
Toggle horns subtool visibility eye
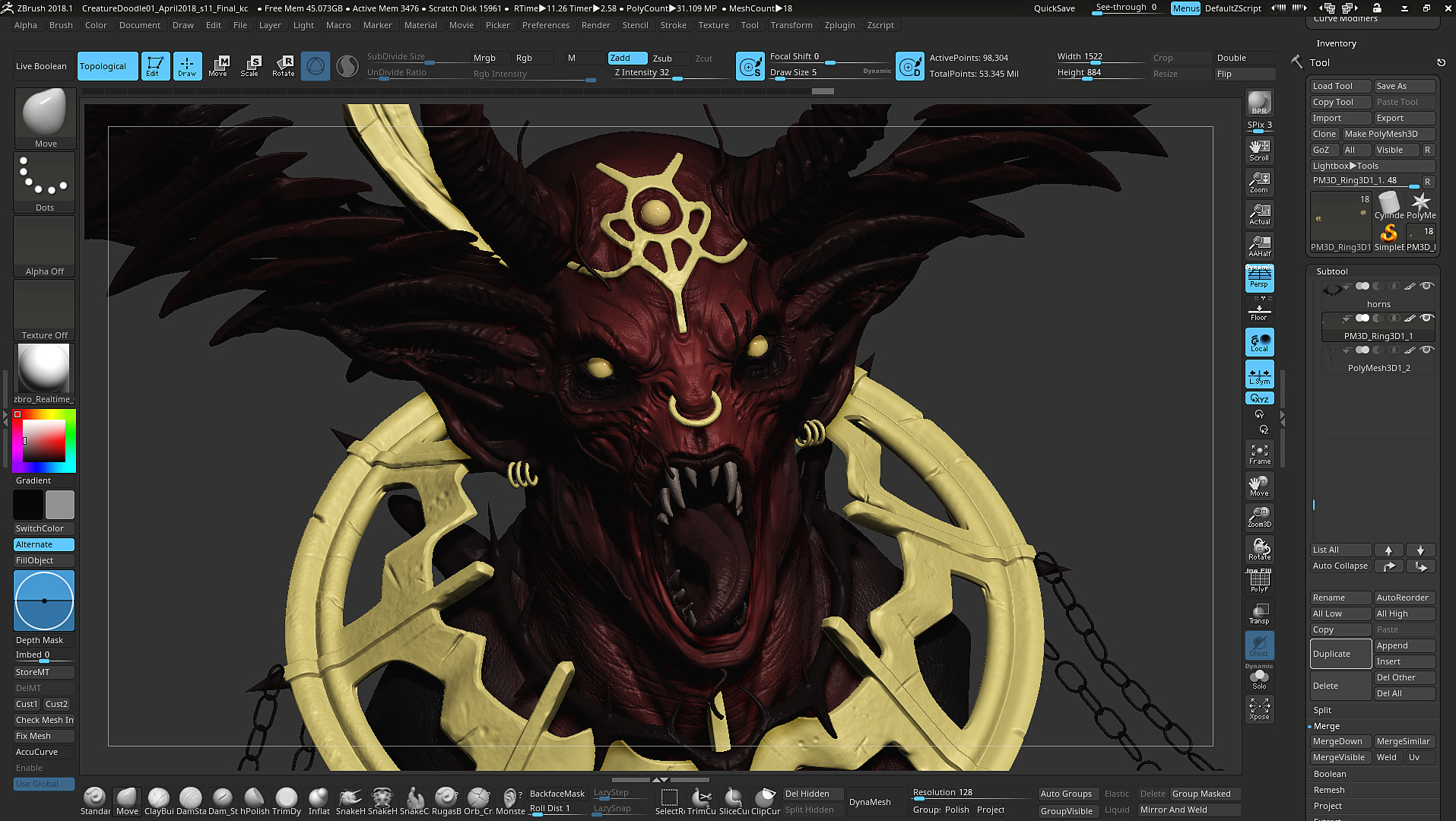point(1427,287)
